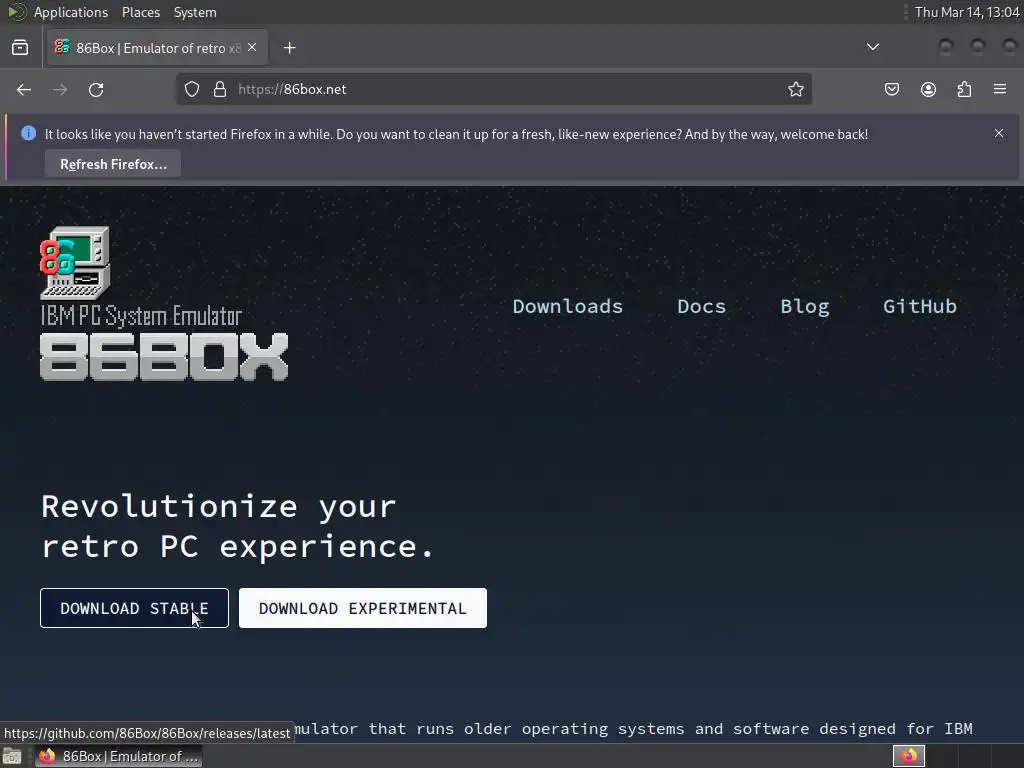
Task: Click the forward navigation arrow
Action: [x=60, y=89]
